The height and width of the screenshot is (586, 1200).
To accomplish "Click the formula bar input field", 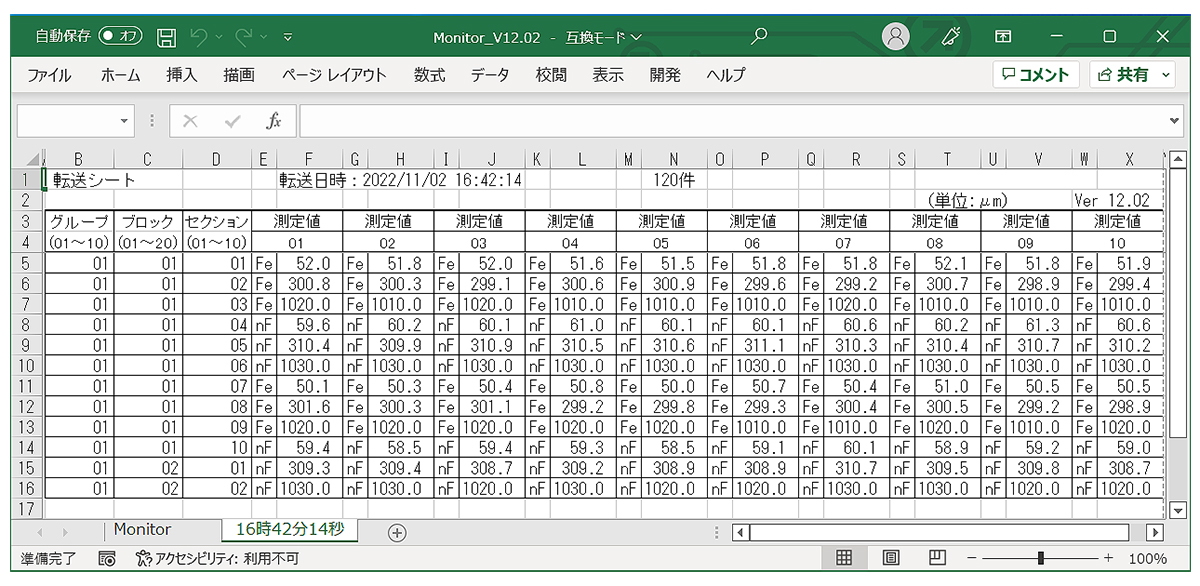I will tap(730, 121).
